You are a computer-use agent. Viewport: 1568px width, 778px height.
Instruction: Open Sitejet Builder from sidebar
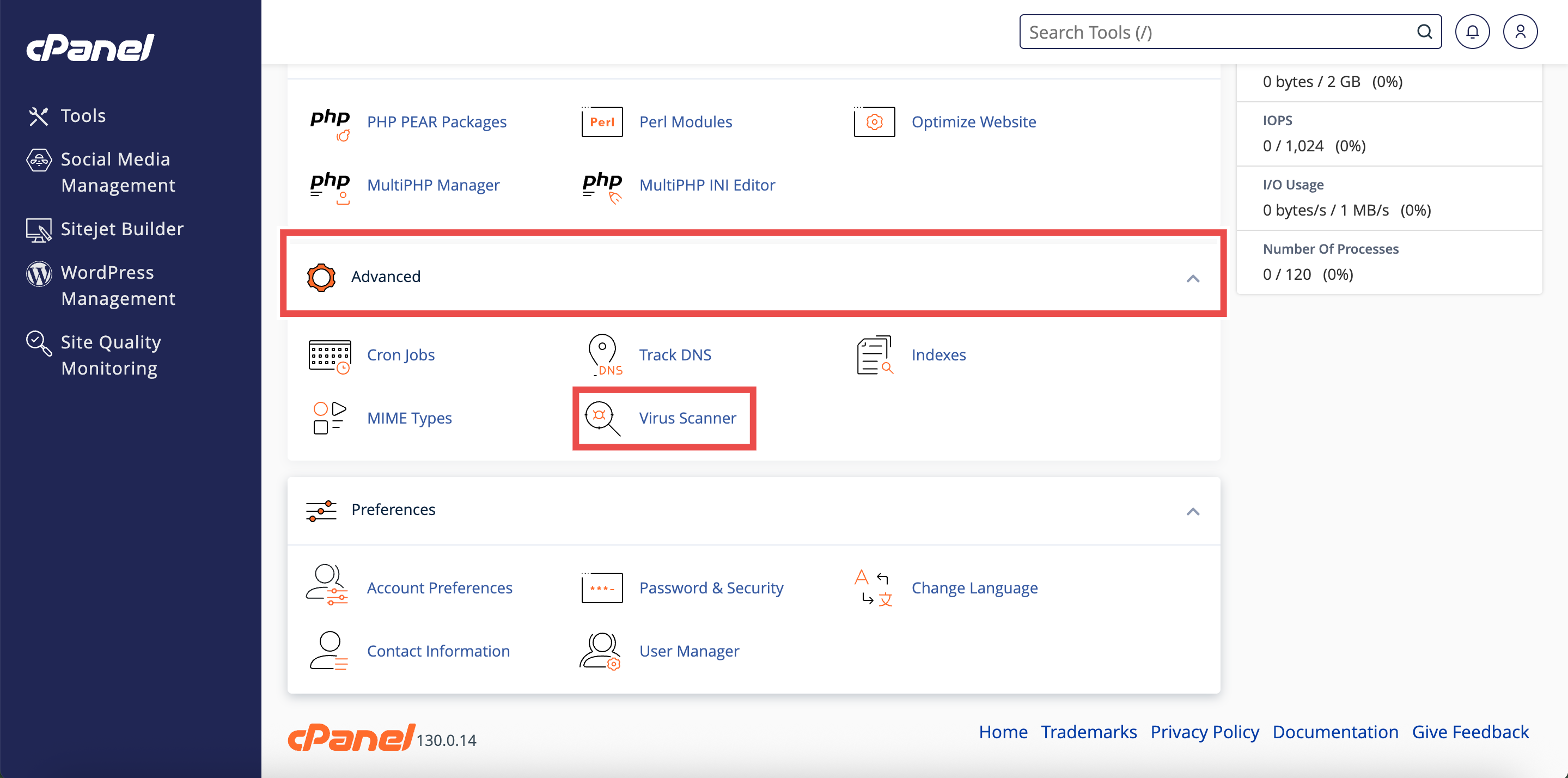pyautogui.click(x=122, y=229)
